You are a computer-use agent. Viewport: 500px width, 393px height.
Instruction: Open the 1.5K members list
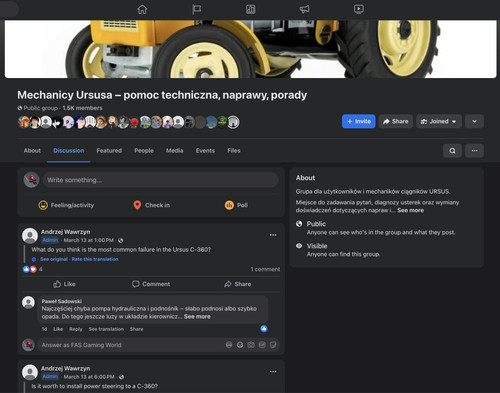click(x=82, y=108)
